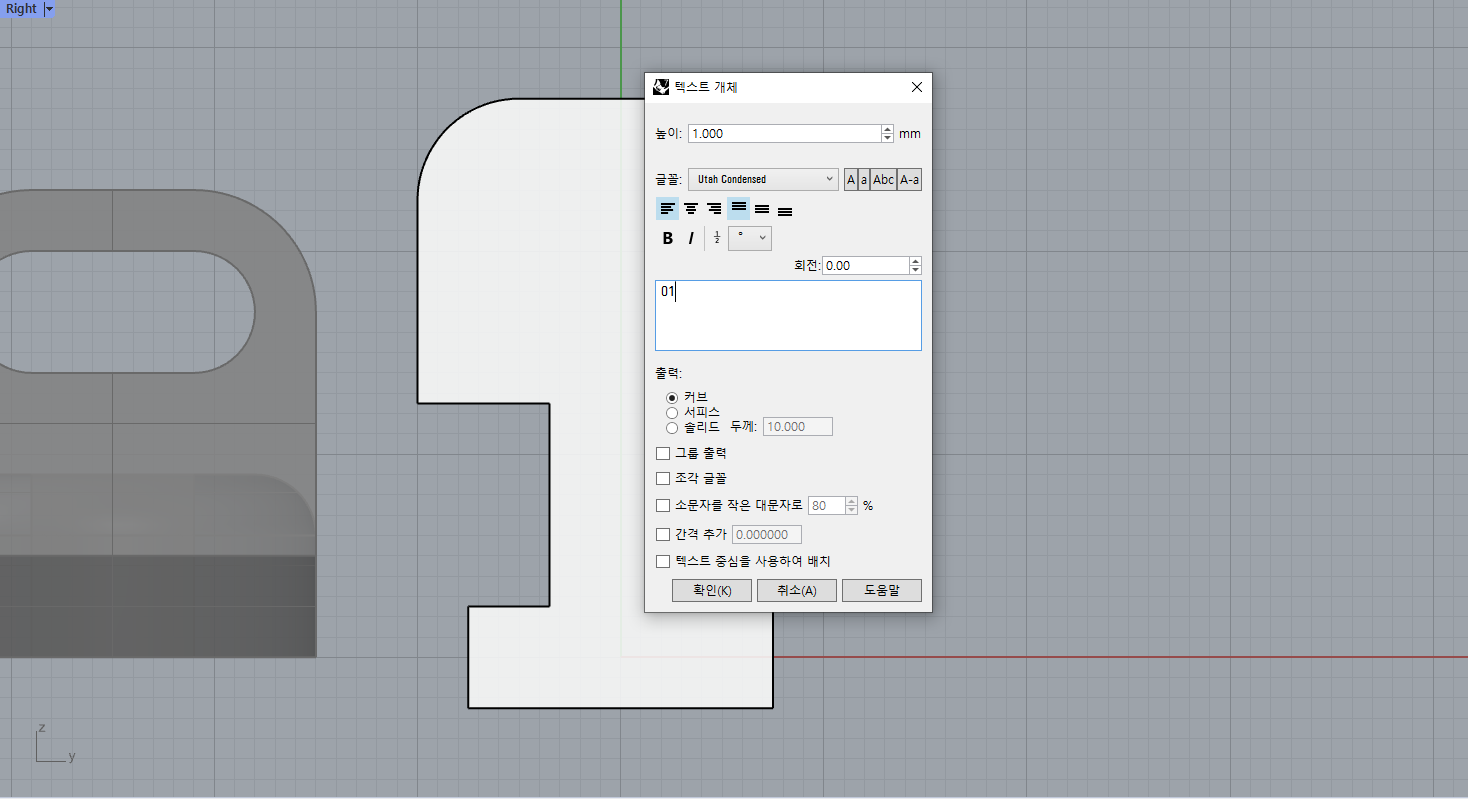The width and height of the screenshot is (1468, 799).
Task: Select the 서피스 output radio button
Action: (x=671, y=412)
